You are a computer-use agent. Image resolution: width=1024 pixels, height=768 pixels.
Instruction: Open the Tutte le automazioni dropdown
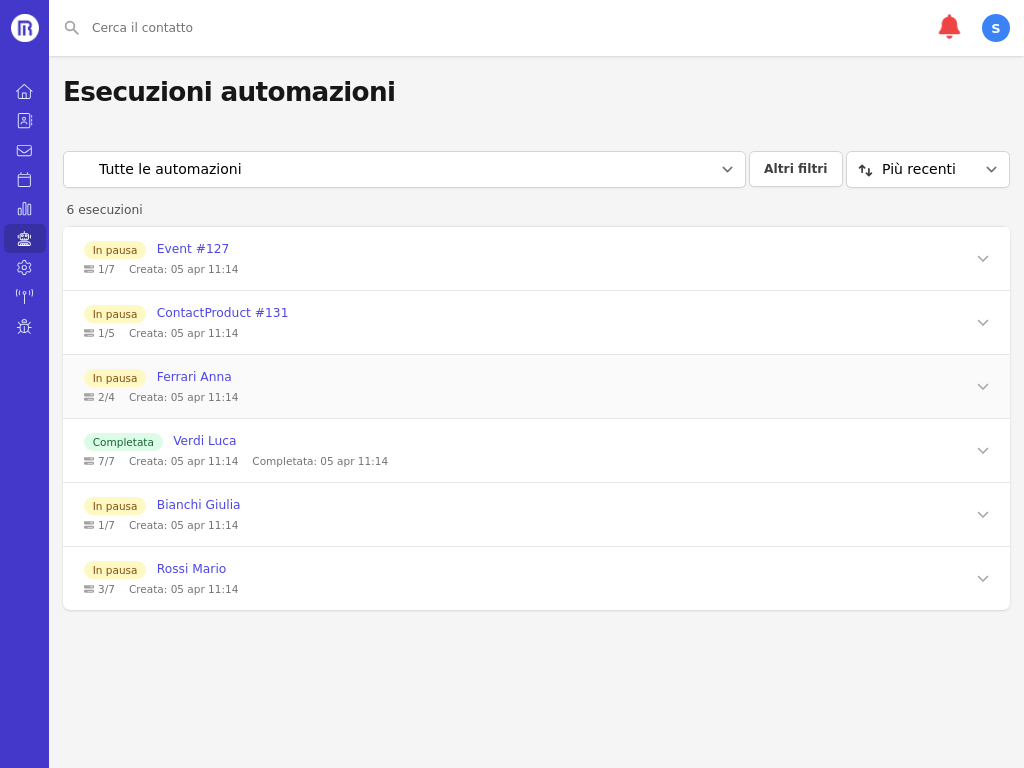404,169
